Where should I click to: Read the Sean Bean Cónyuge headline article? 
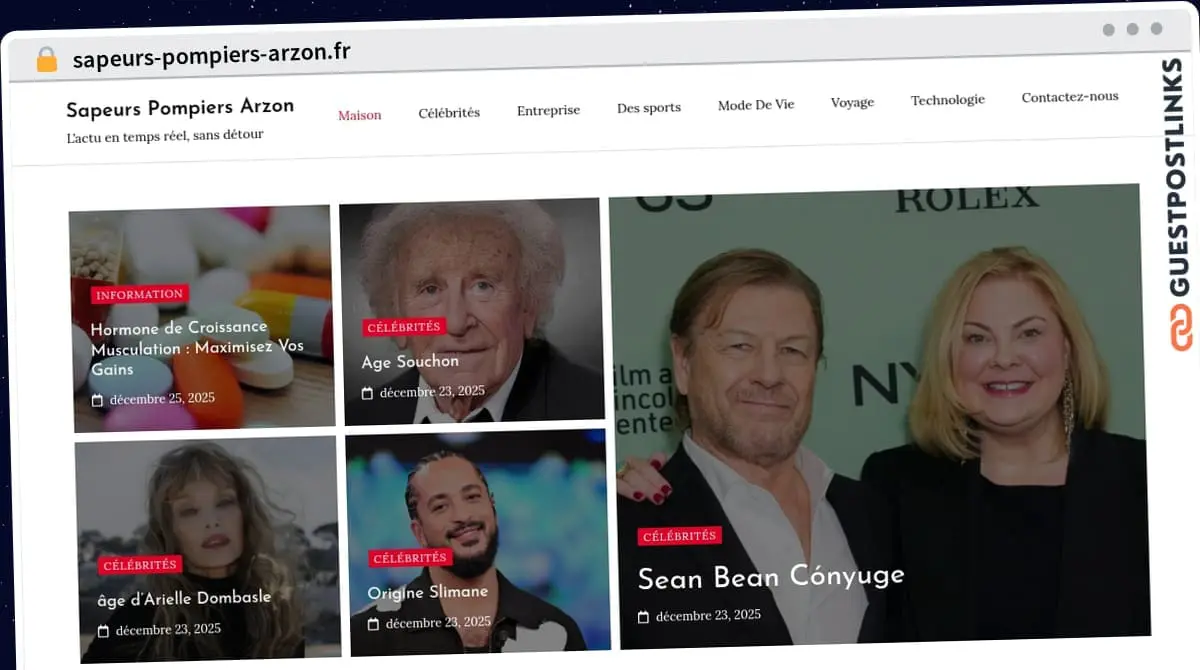click(x=770, y=578)
